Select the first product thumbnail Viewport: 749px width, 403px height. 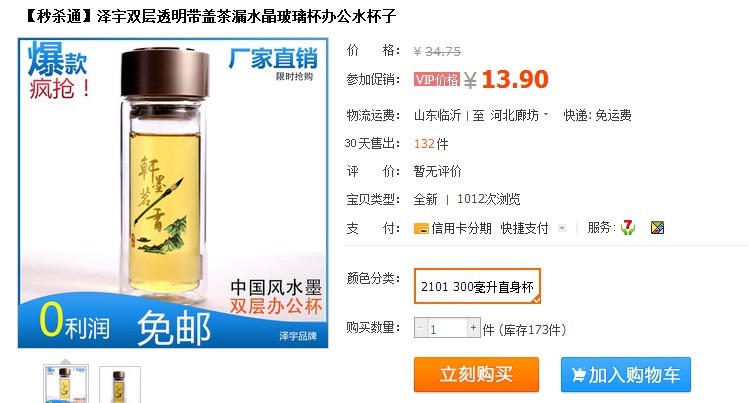tap(66, 384)
